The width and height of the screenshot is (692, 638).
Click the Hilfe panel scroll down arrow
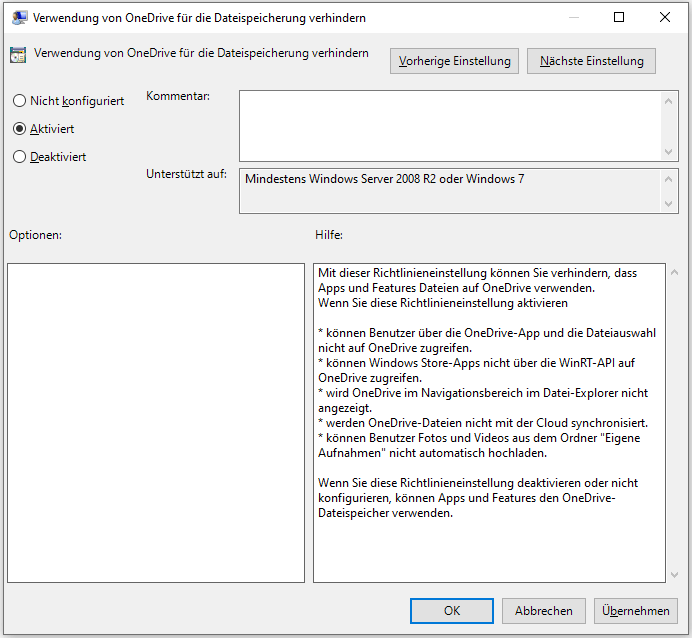point(674,574)
